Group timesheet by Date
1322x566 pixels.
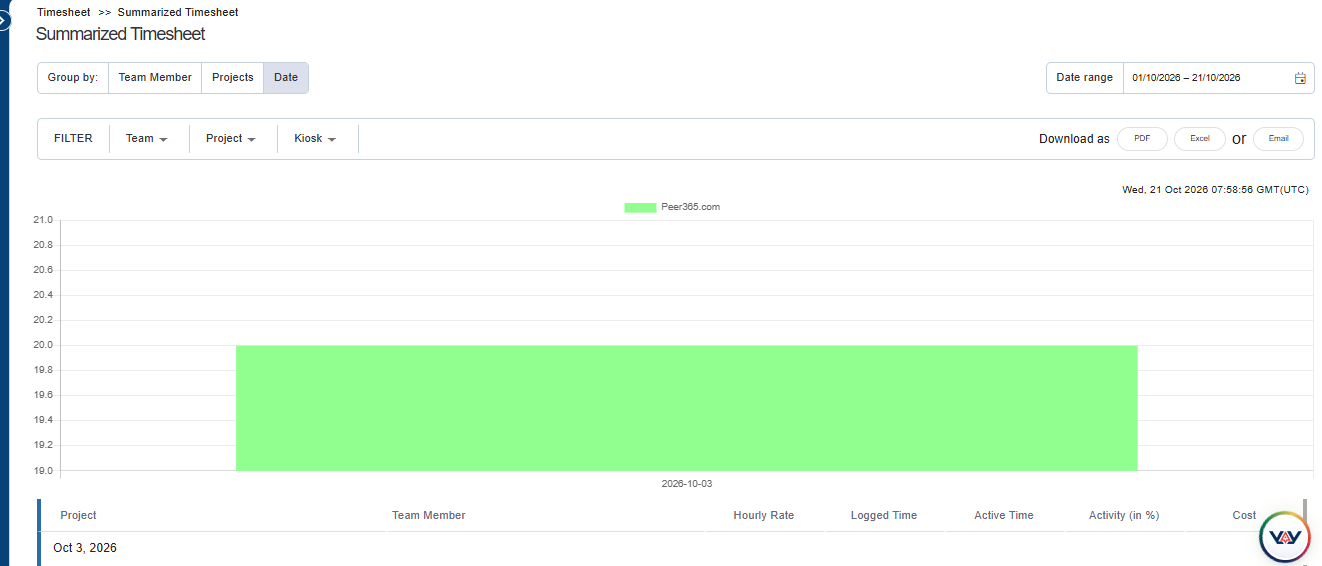[286, 78]
